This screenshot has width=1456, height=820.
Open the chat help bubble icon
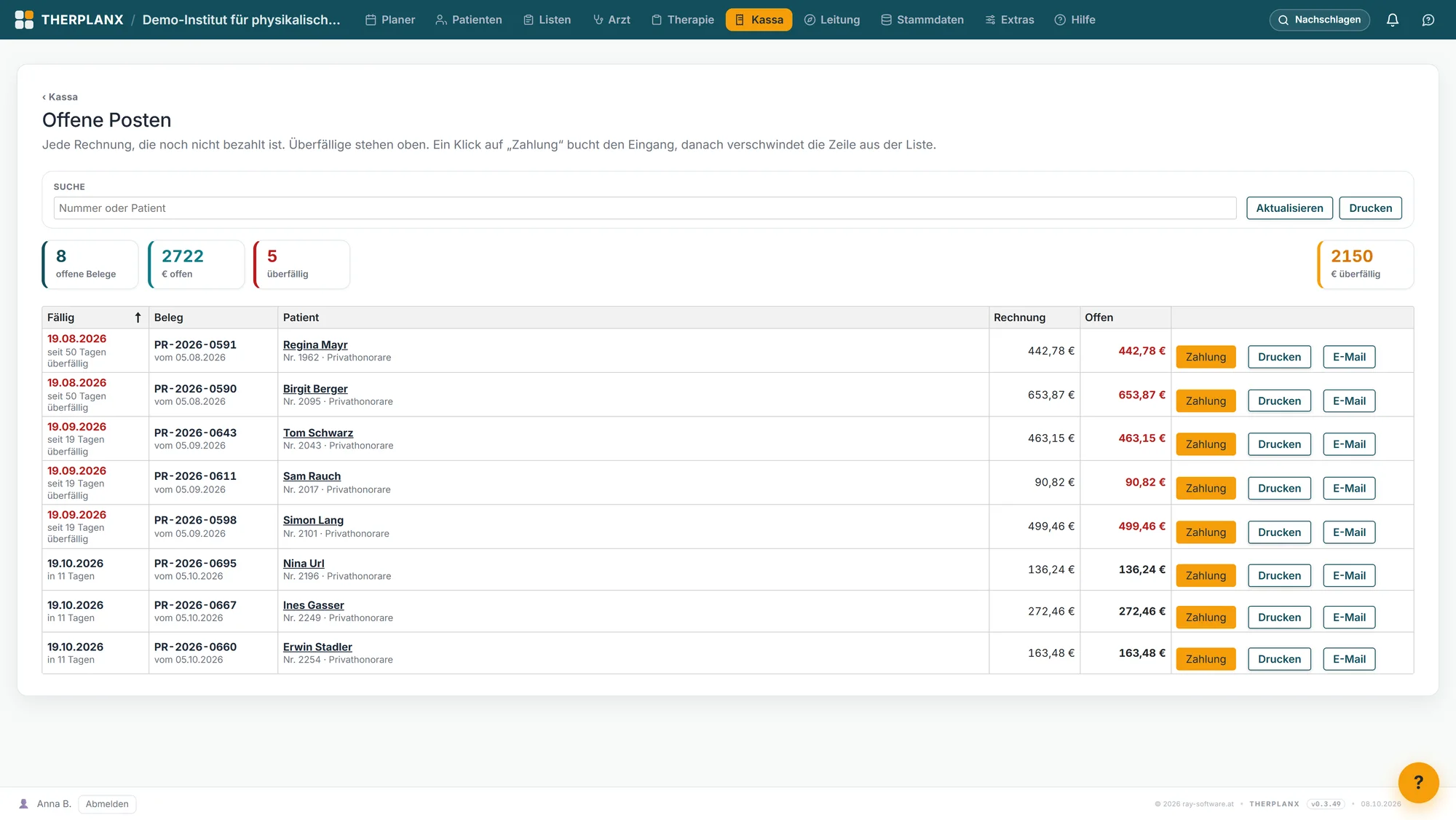coord(1428,20)
